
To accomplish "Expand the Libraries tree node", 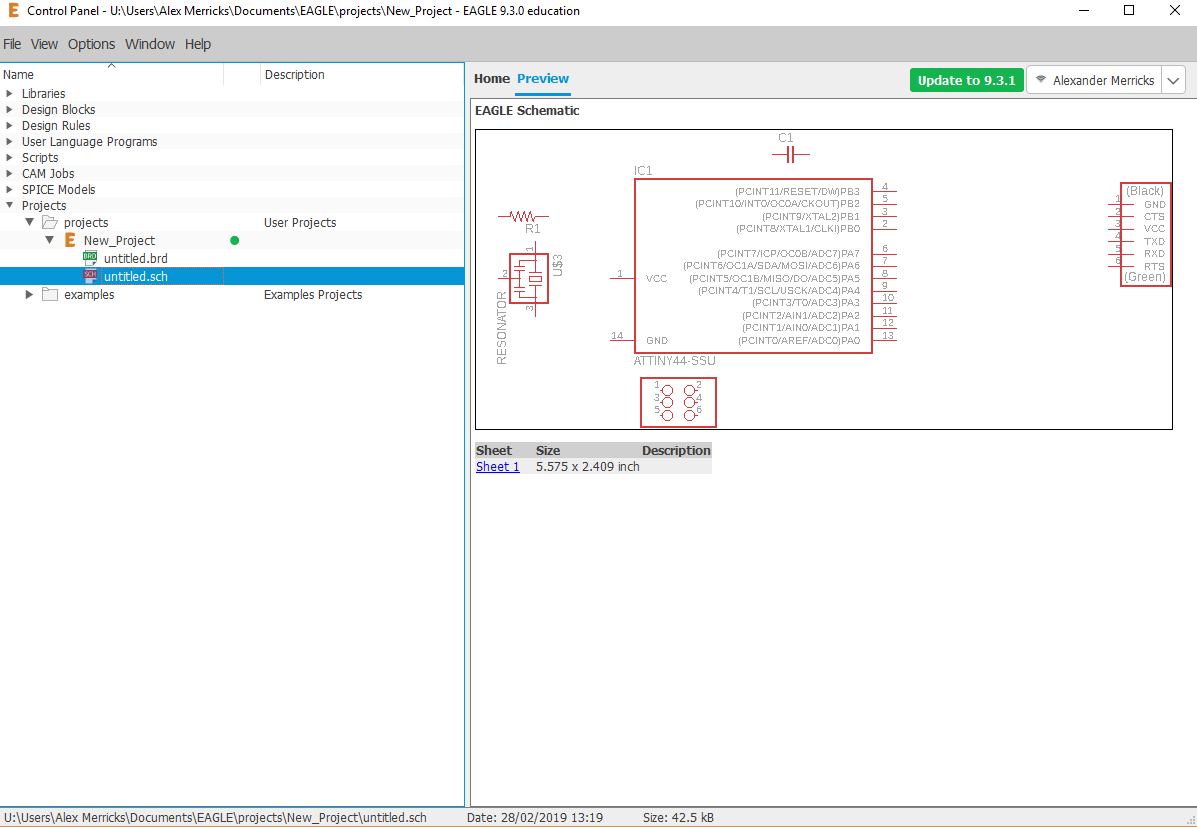I will click(x=9, y=94).
